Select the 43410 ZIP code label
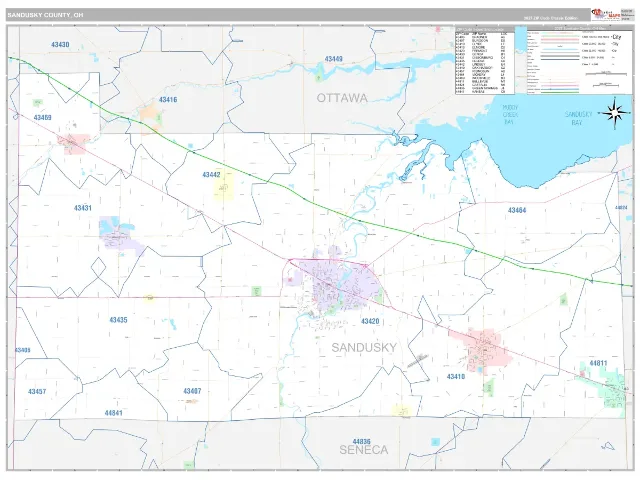 456,377
